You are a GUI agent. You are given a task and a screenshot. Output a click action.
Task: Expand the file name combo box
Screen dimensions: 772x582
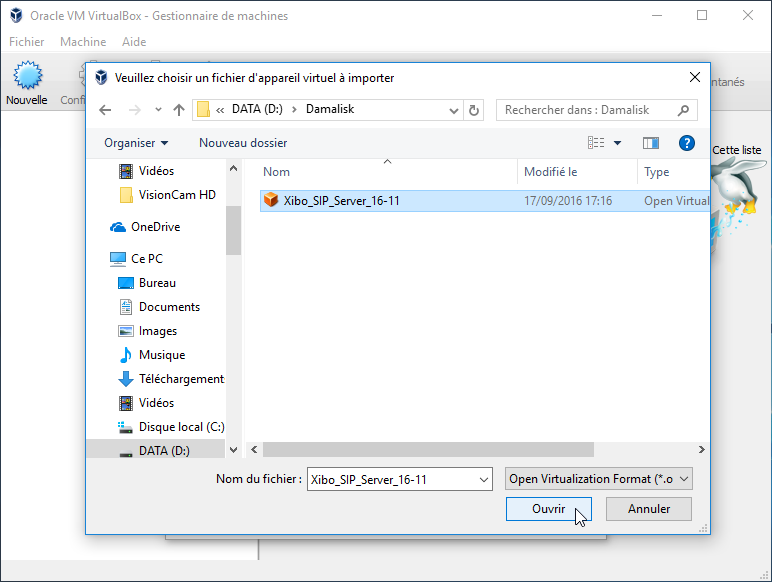[484, 480]
